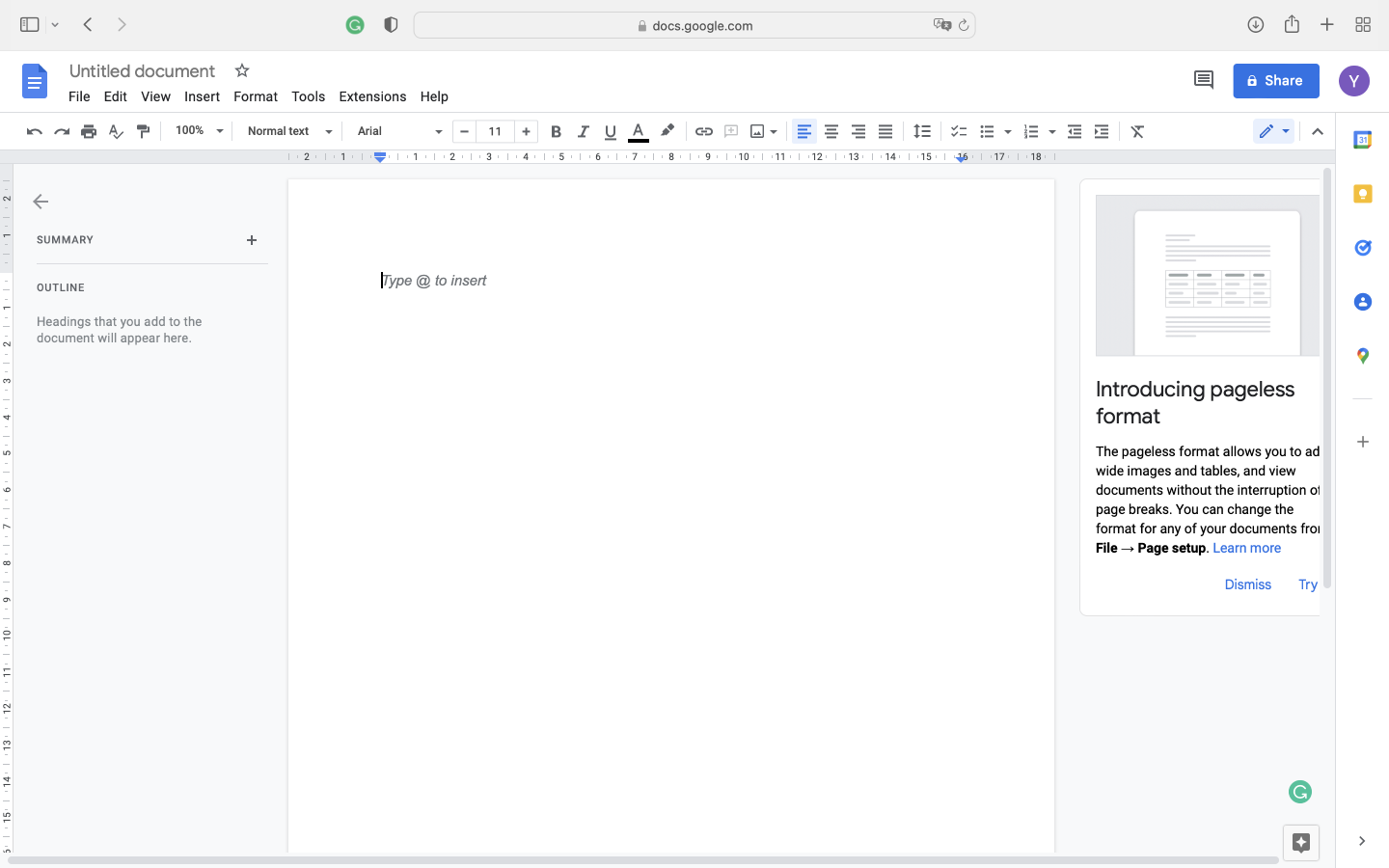Open the Explore button at bottom right
This screenshot has width=1389, height=868.
[1301, 843]
